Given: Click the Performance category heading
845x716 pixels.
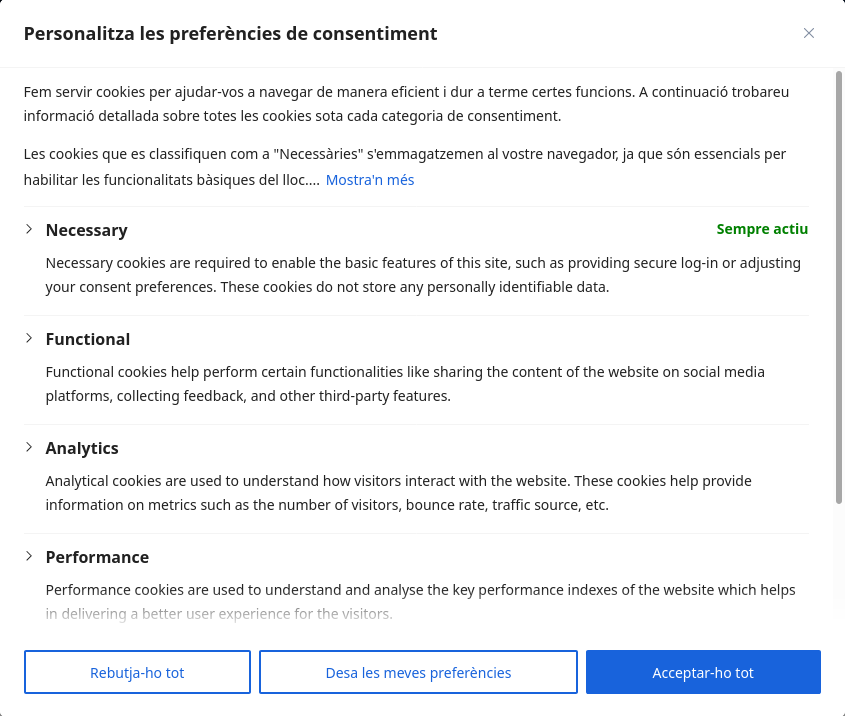Looking at the screenshot, I should [x=97, y=557].
